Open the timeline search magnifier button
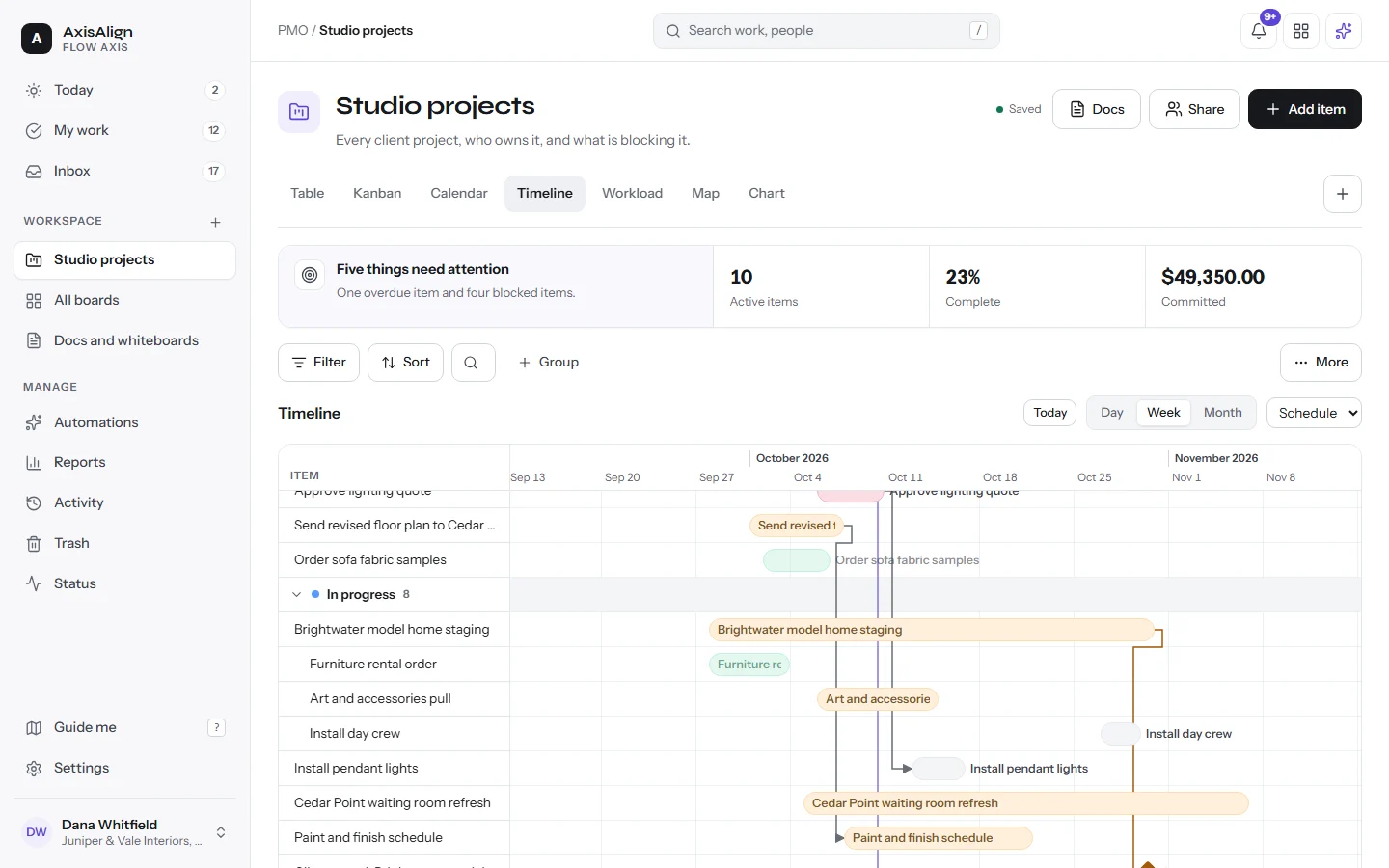Viewport: 1389px width, 868px height. (473, 363)
